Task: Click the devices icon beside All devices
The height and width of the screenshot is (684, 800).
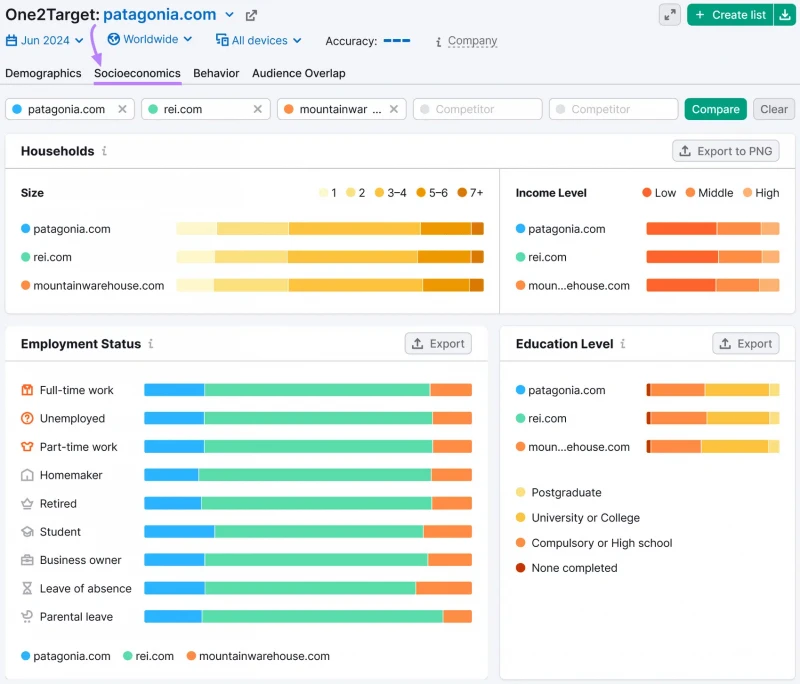Action: (x=222, y=40)
